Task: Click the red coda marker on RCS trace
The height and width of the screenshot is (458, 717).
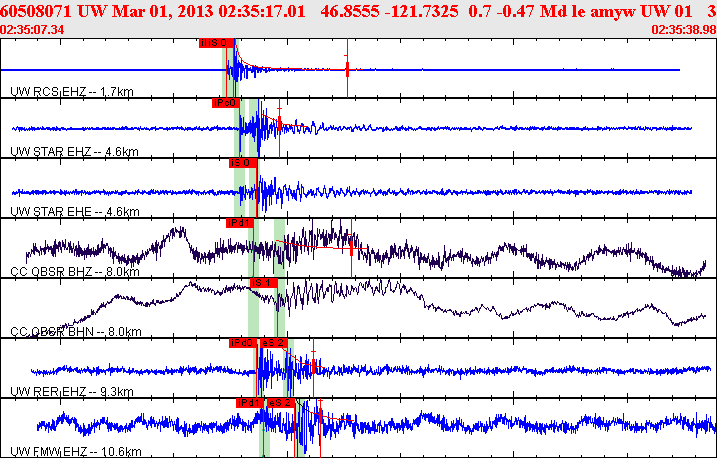Action: coord(346,70)
